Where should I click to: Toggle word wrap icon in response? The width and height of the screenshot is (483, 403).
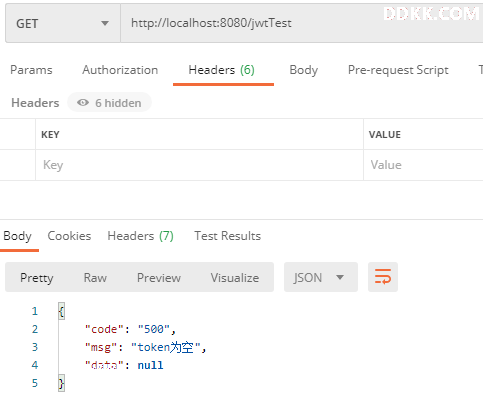click(383, 277)
